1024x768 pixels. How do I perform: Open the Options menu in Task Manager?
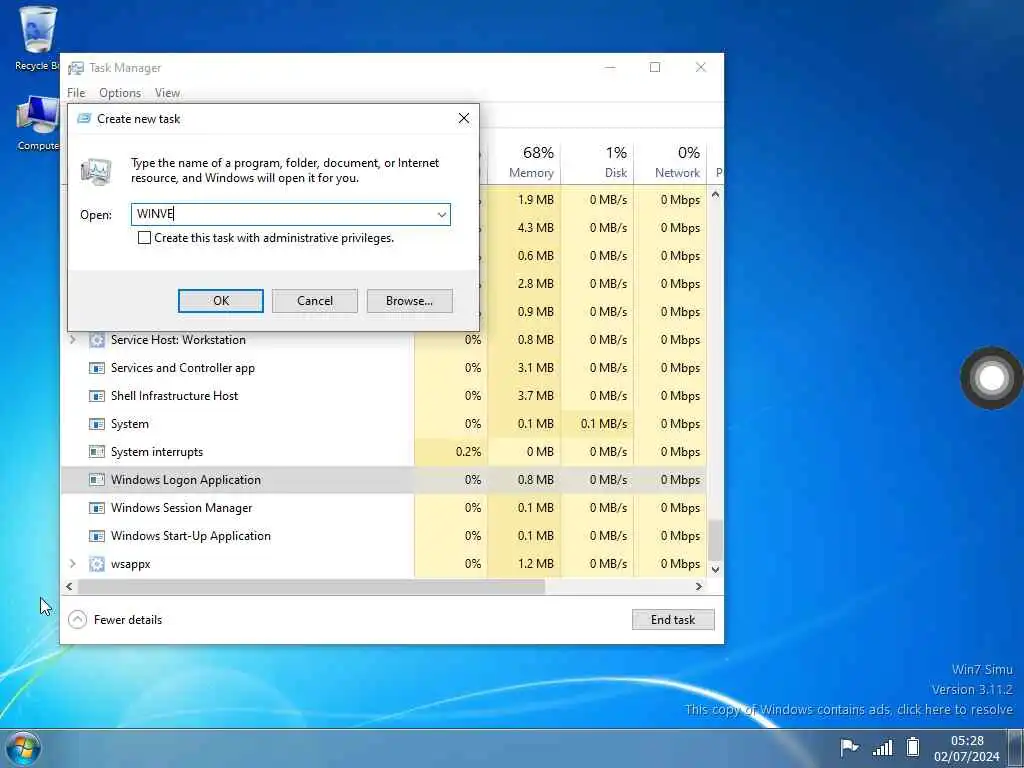click(x=120, y=93)
